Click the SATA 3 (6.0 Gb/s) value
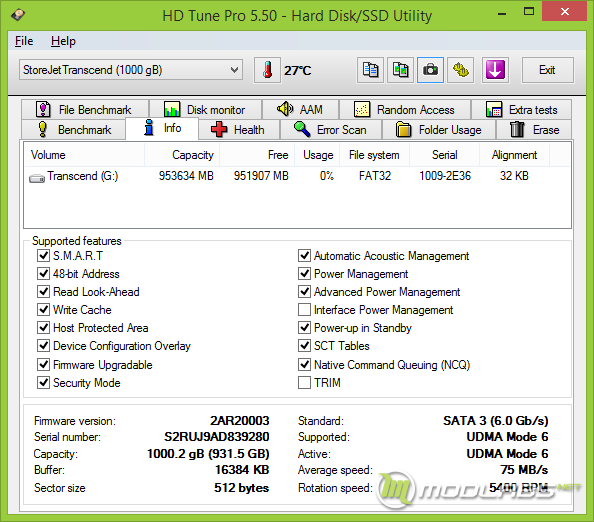Viewport: 594px width, 522px height. (496, 420)
